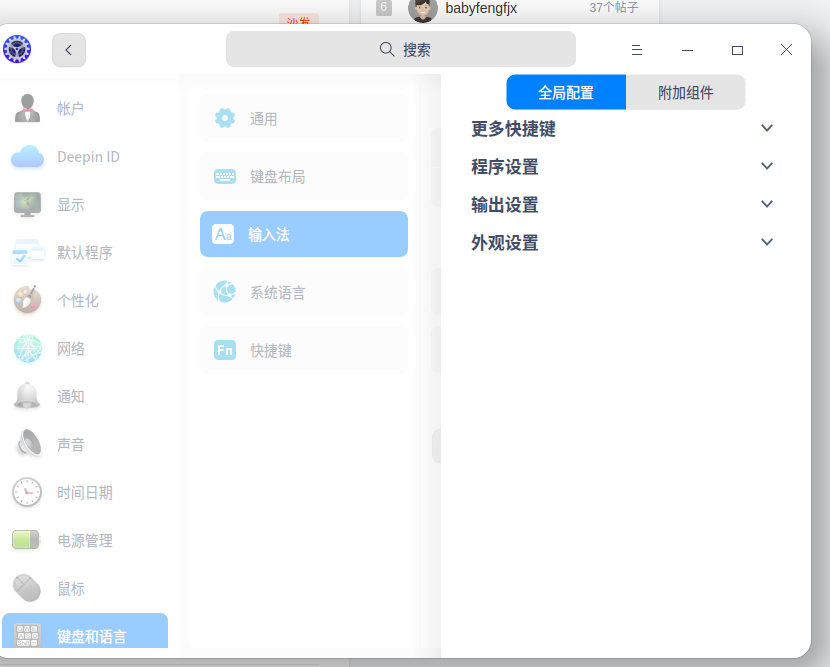This screenshot has height=667, width=830.
Task: Open 时间日期 (Time and Date) clock icon
Action: 26,492
